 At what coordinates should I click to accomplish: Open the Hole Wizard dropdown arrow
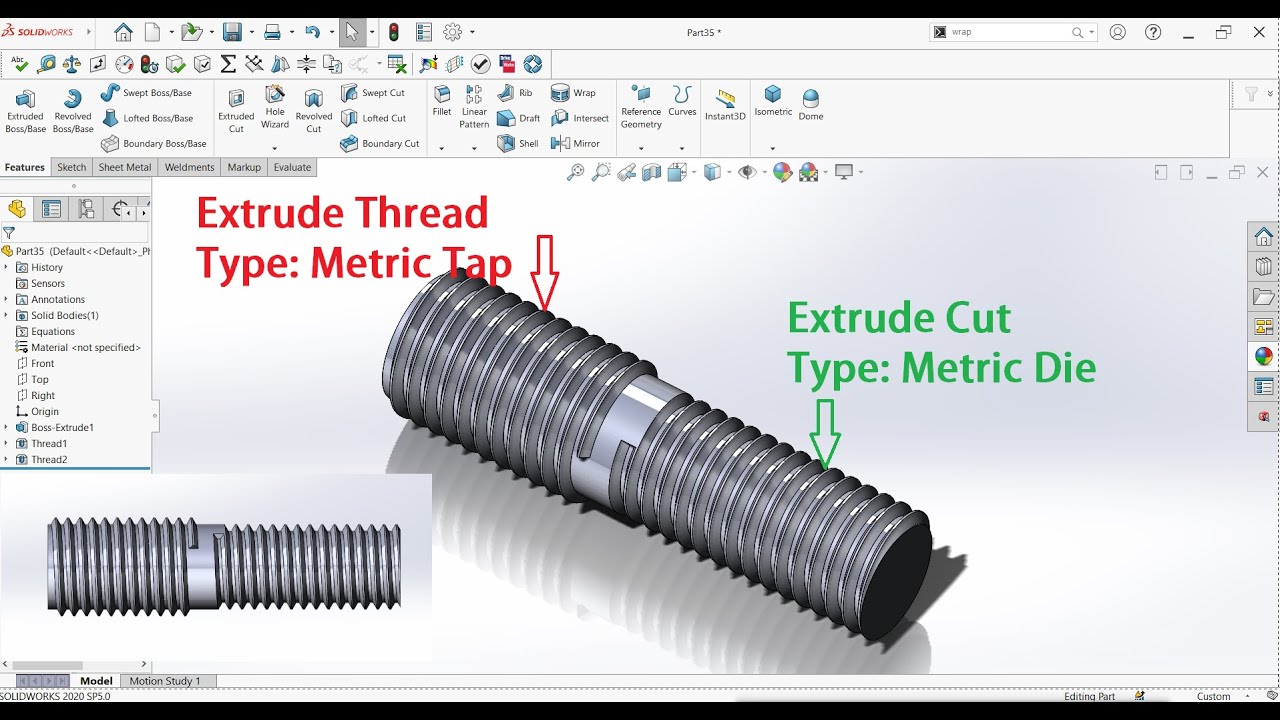click(274, 148)
